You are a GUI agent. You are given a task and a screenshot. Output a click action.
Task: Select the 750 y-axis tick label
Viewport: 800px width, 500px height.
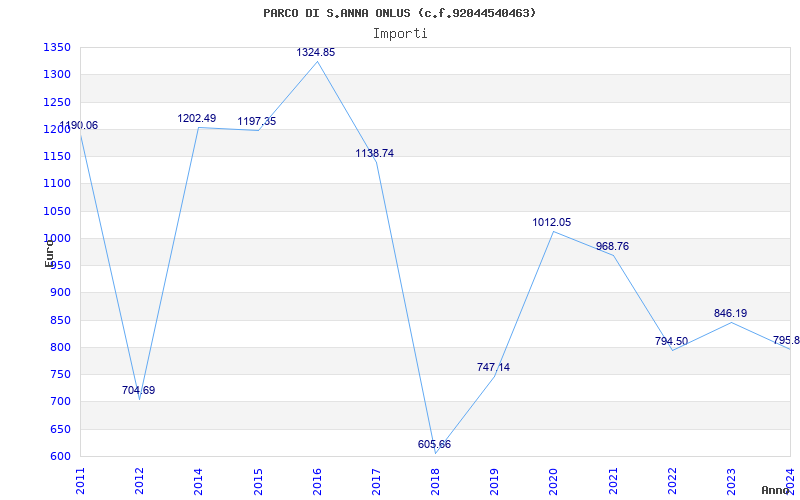point(60,374)
